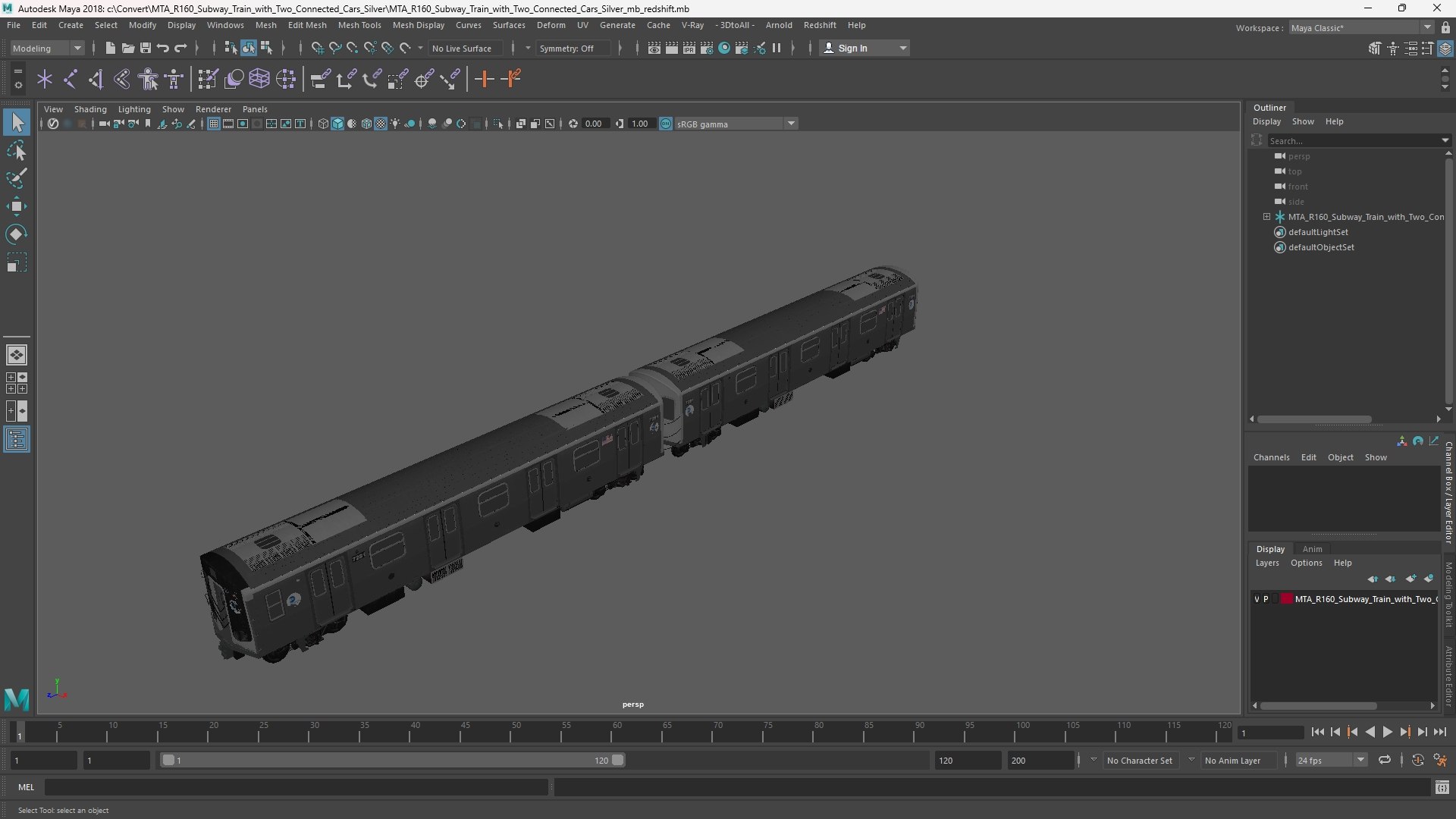Switch to four-view pane layout
1456x819 pixels.
[x=17, y=383]
